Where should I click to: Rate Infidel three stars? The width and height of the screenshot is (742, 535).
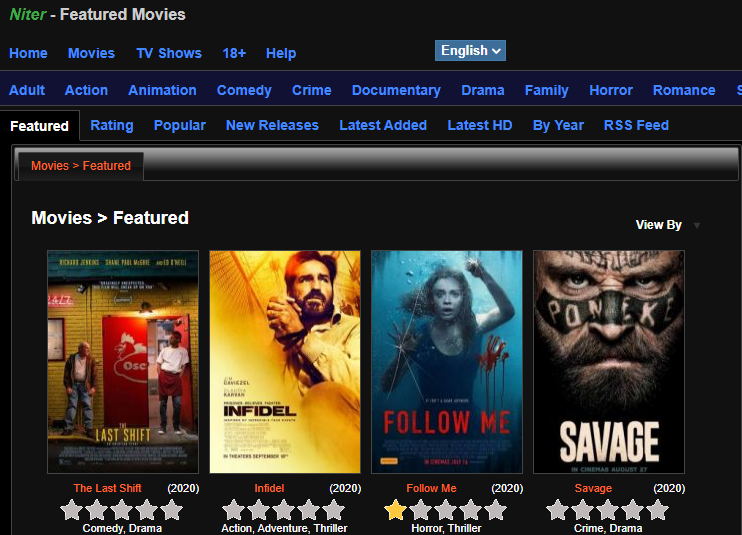[283, 509]
